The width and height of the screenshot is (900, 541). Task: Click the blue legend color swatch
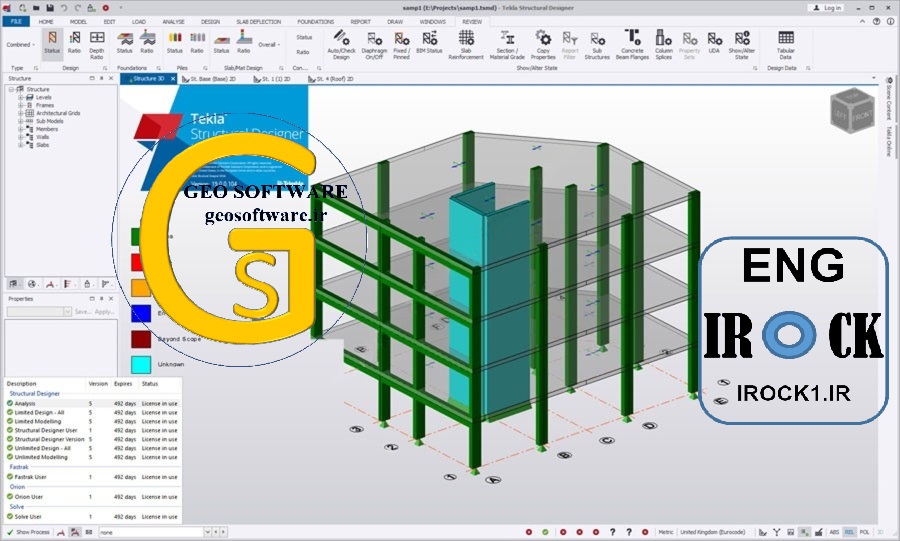pos(141,313)
